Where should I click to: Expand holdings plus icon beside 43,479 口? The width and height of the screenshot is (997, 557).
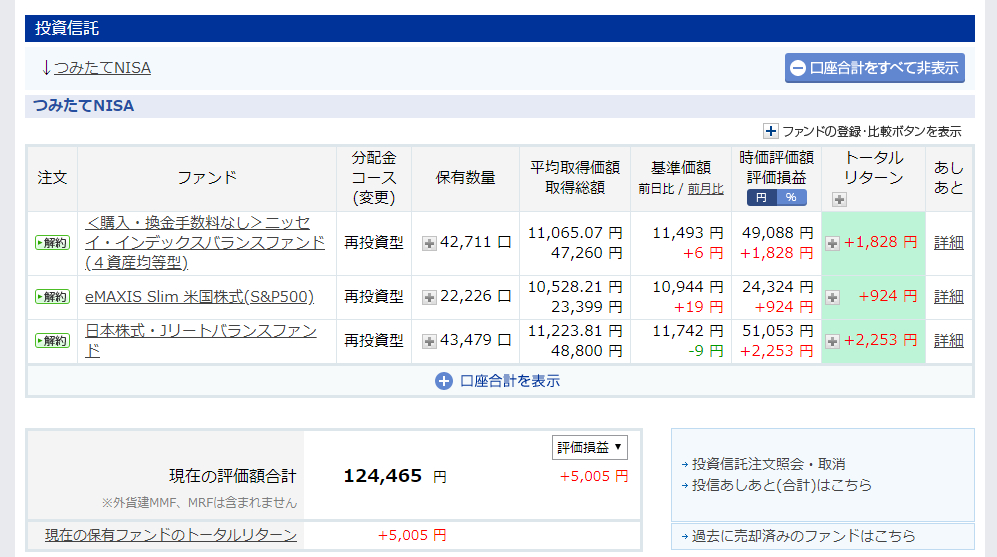(x=429, y=341)
